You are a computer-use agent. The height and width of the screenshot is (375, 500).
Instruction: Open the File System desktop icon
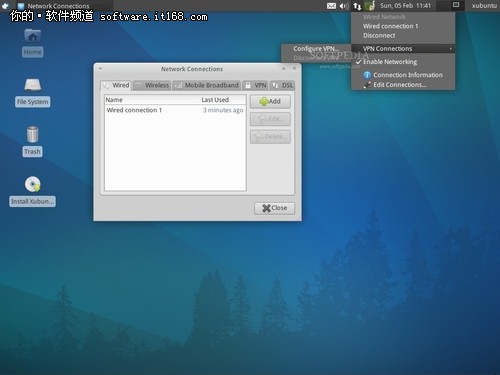click(x=33, y=85)
